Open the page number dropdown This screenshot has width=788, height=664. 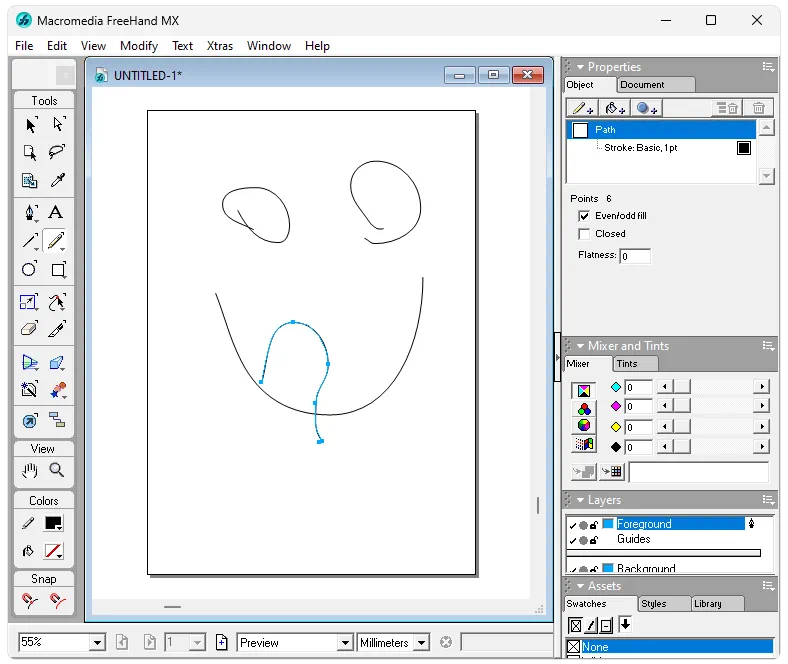click(x=198, y=642)
